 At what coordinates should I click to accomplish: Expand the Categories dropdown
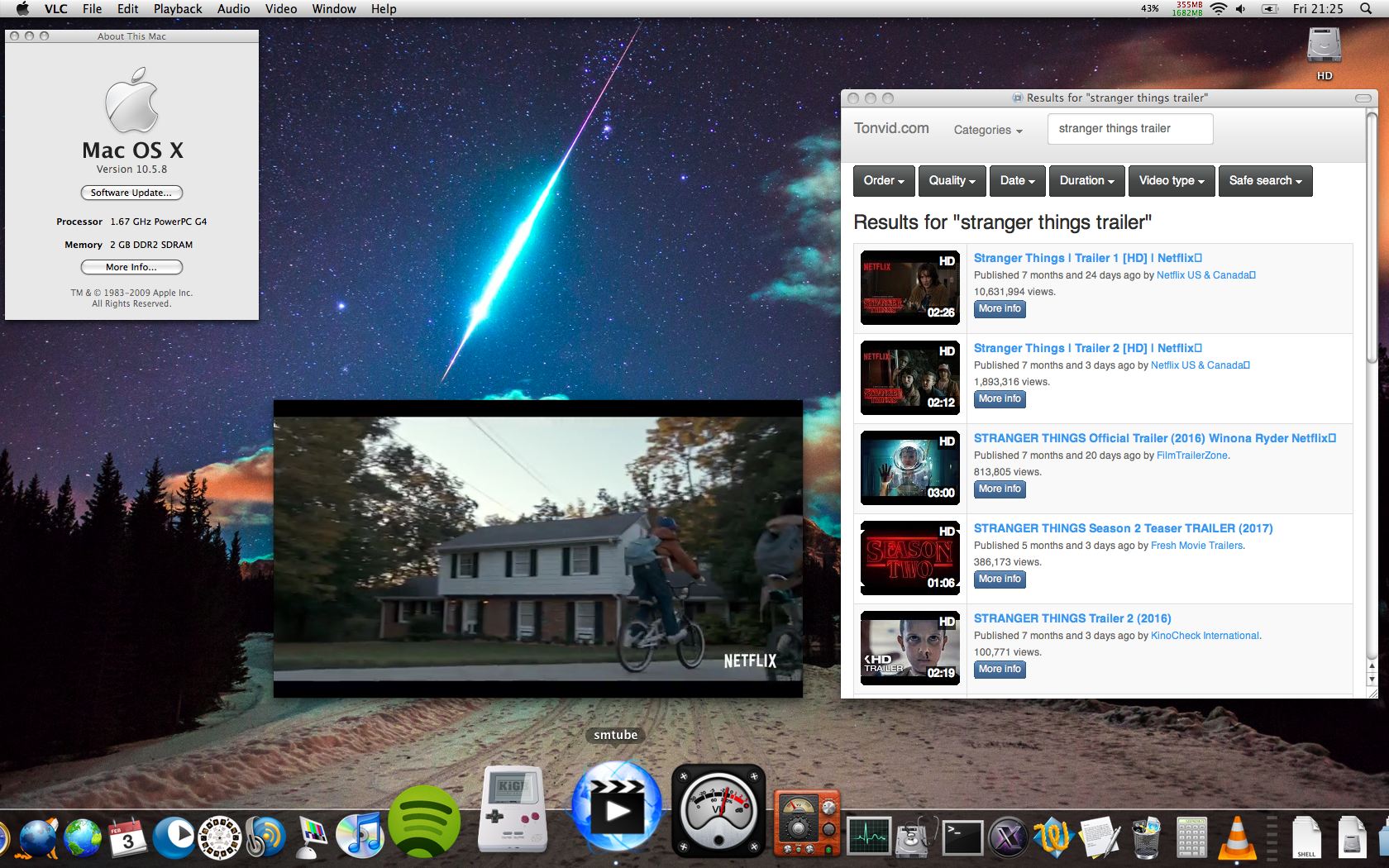(x=988, y=130)
